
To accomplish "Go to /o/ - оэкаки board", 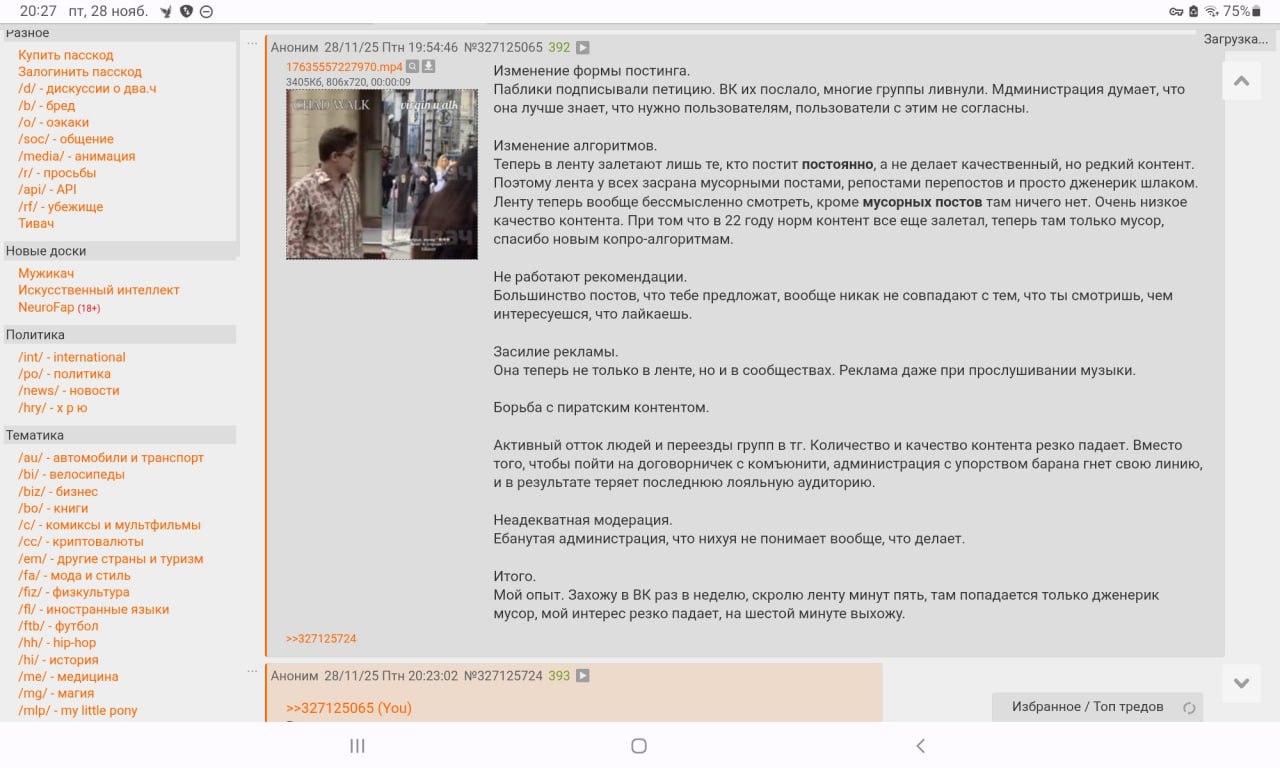I will coord(53,122).
